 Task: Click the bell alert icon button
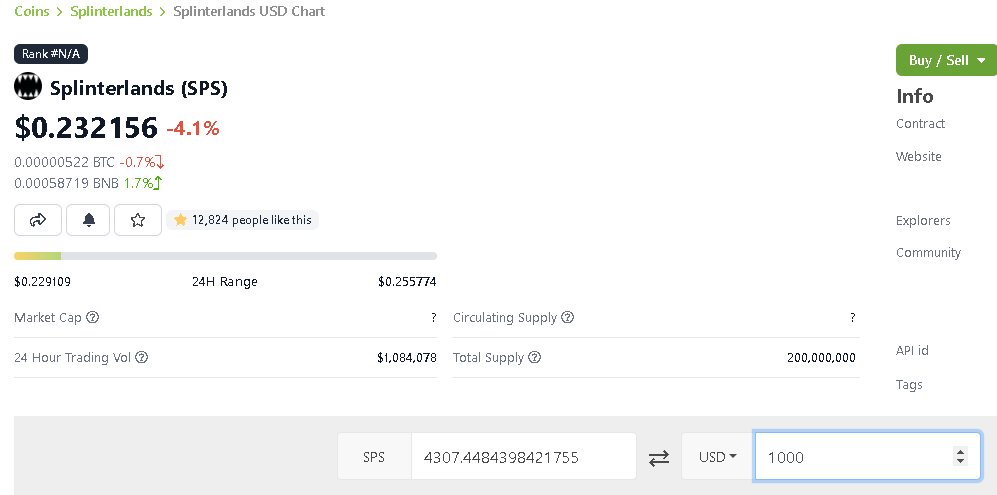88,220
